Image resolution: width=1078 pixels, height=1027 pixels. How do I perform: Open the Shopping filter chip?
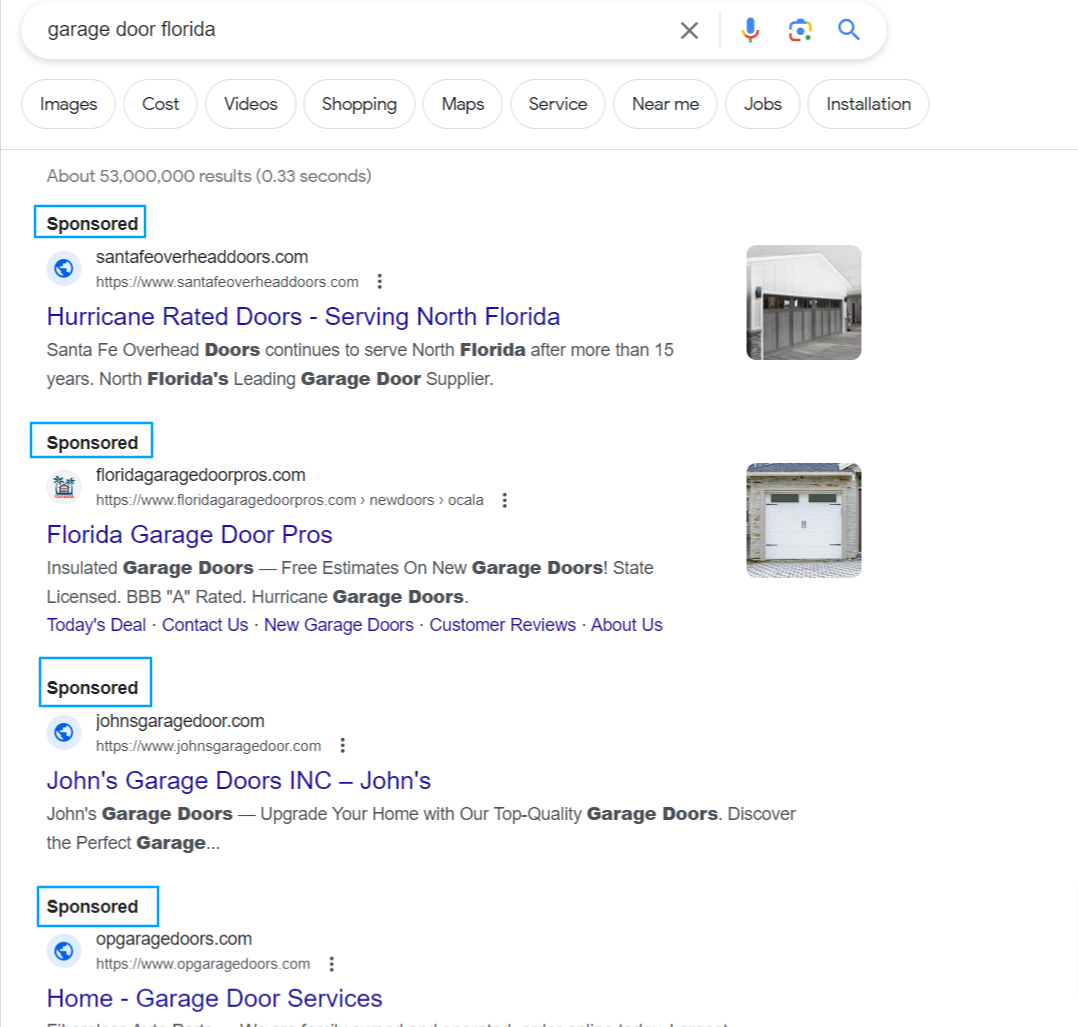pyautogui.click(x=359, y=104)
